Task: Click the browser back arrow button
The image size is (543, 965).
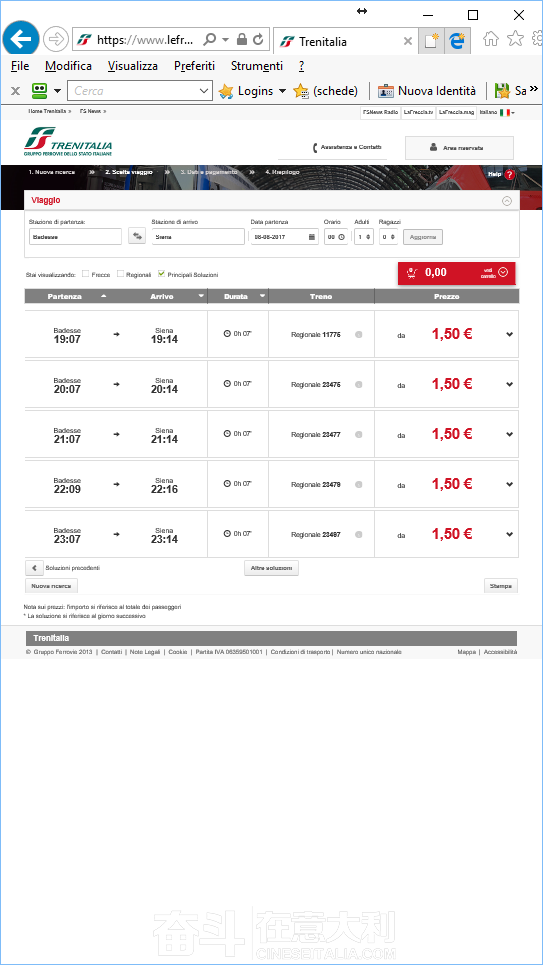Action: pyautogui.click(x=20, y=40)
